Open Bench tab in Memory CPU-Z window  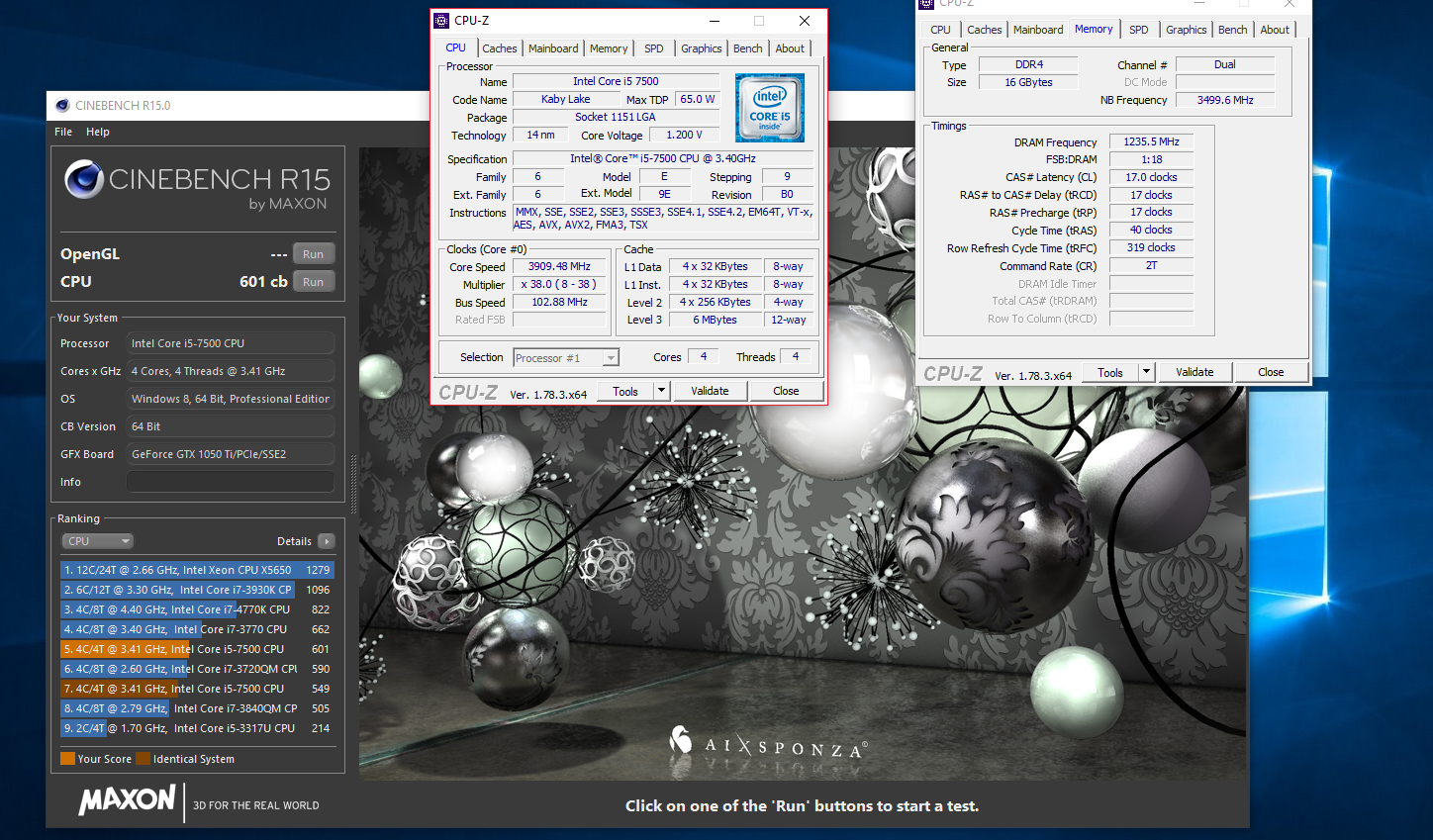[1233, 30]
